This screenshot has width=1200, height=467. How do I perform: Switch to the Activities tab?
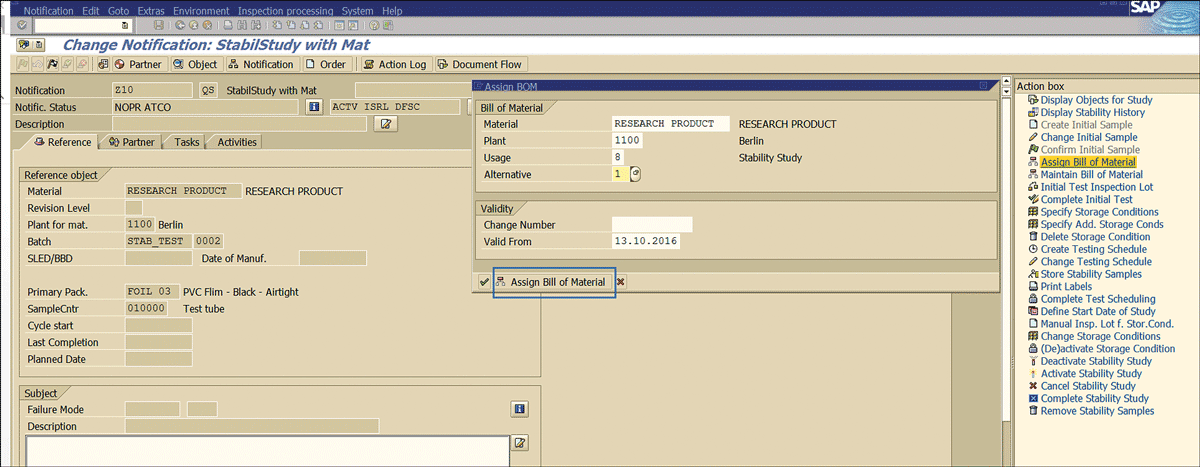coord(236,142)
